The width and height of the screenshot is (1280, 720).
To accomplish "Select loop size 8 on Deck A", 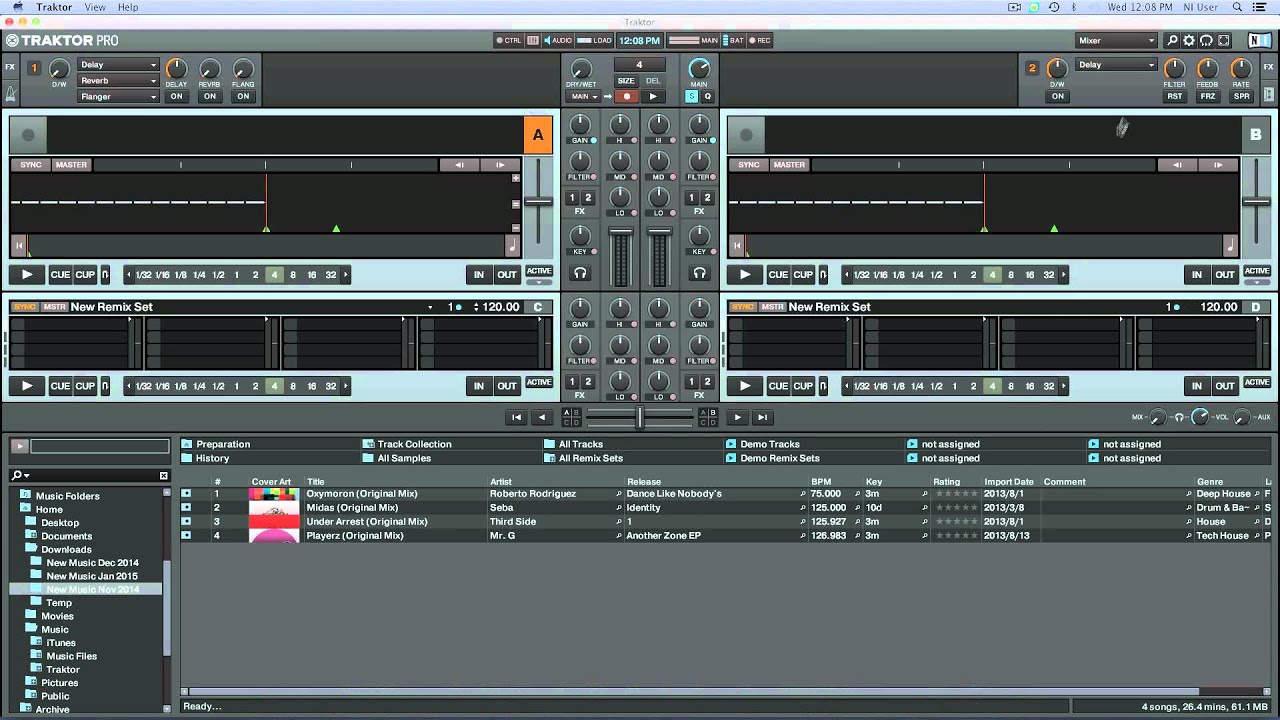I will tap(293, 275).
